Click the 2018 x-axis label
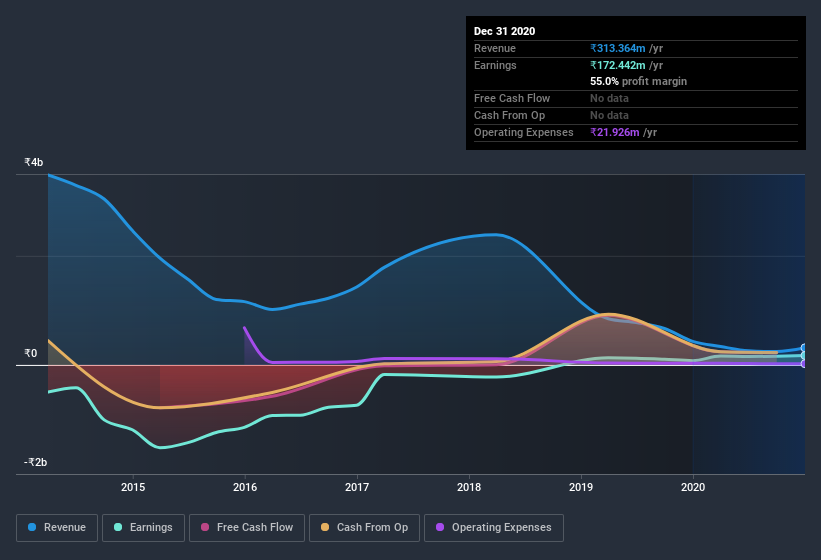 [x=469, y=487]
